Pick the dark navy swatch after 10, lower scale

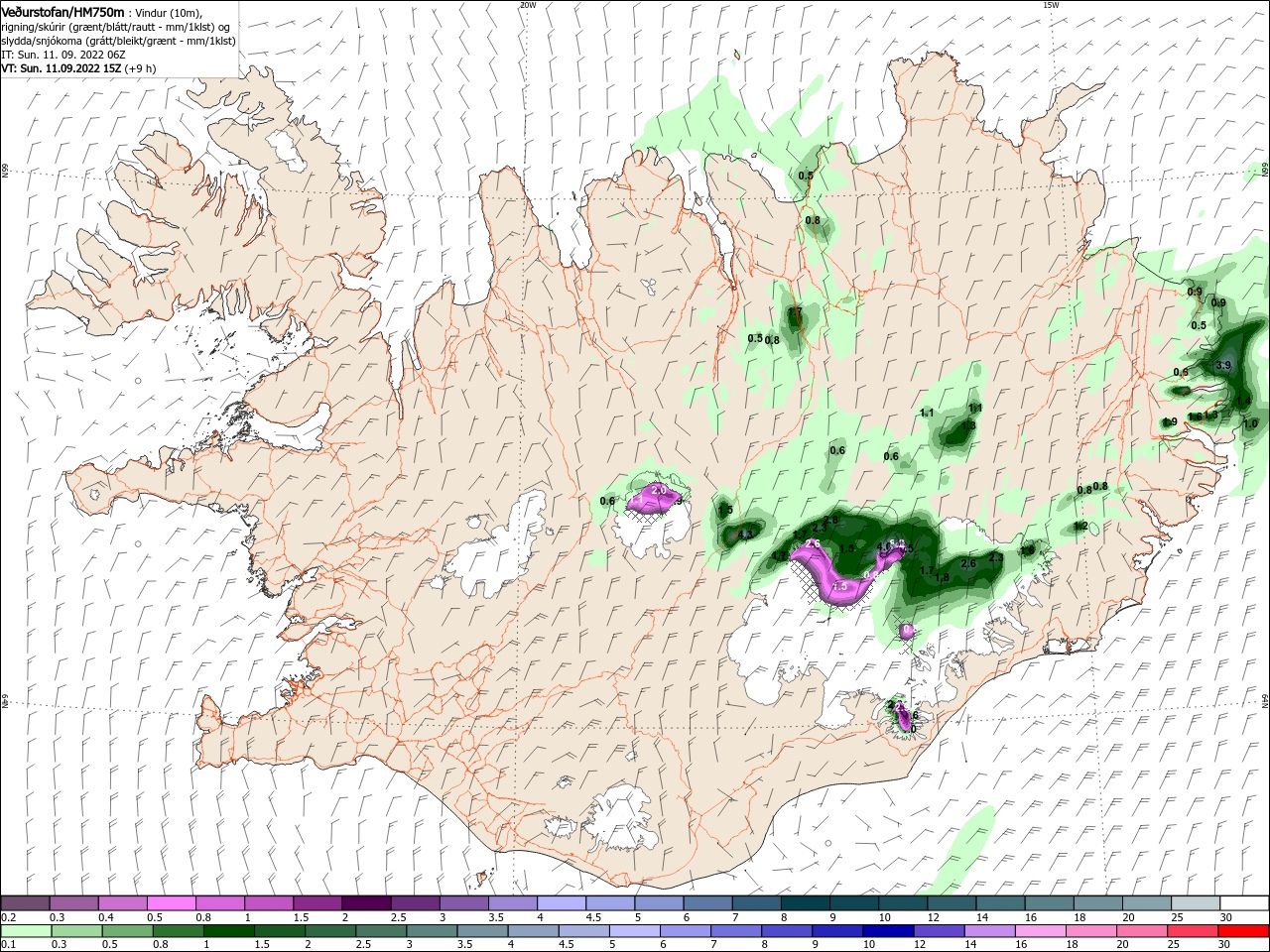pyautogui.click(x=887, y=931)
